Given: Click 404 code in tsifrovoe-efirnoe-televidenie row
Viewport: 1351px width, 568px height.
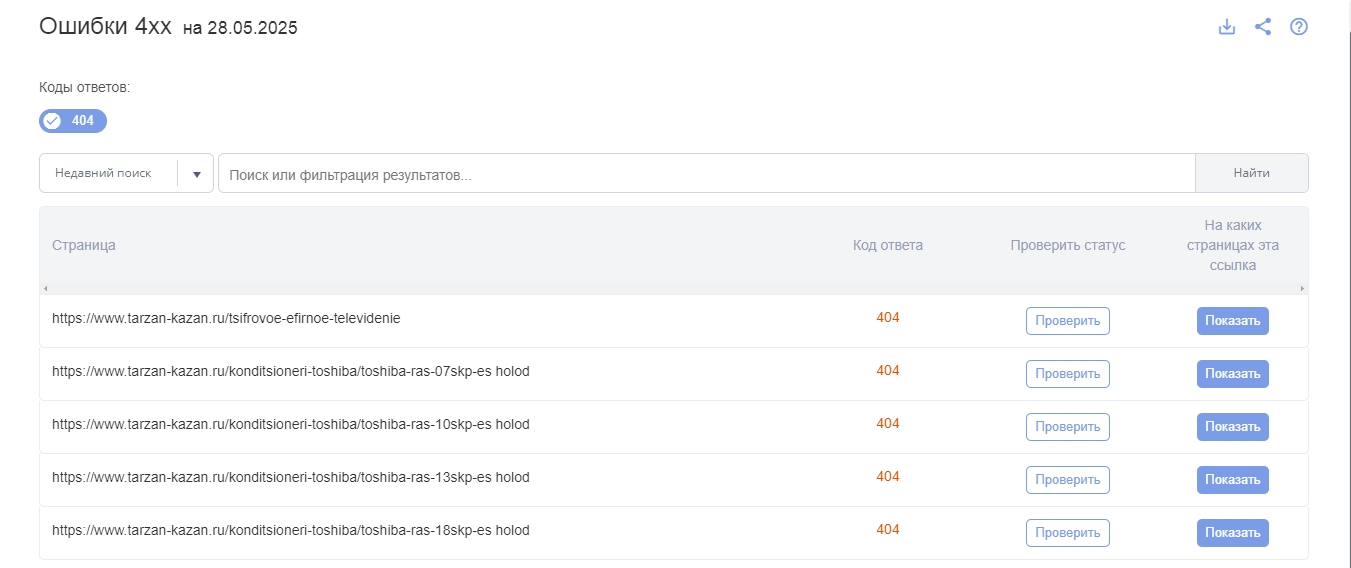Looking at the screenshot, I should (888, 318).
